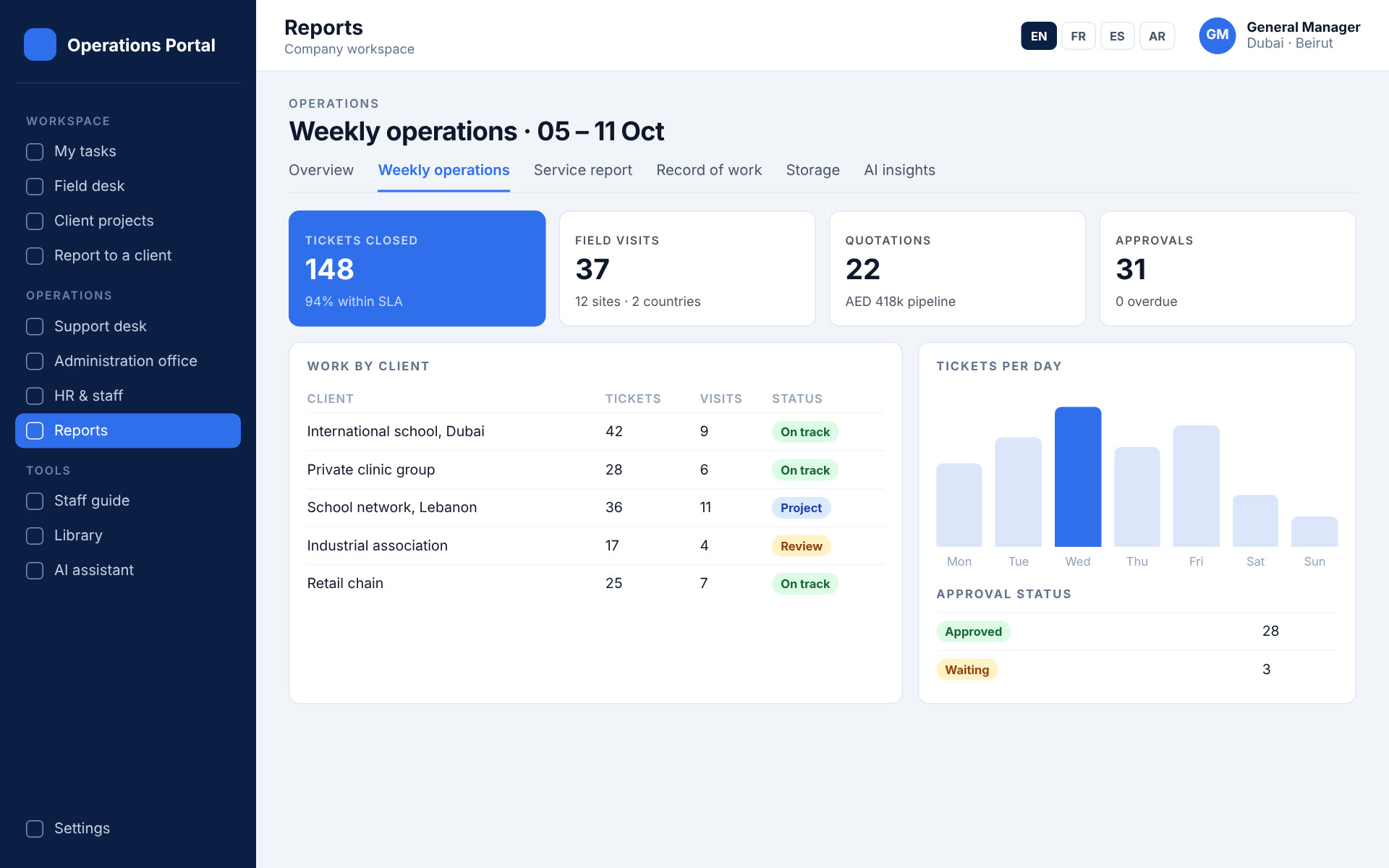
Task: Click the icon beside Staff guide
Action: click(x=35, y=501)
